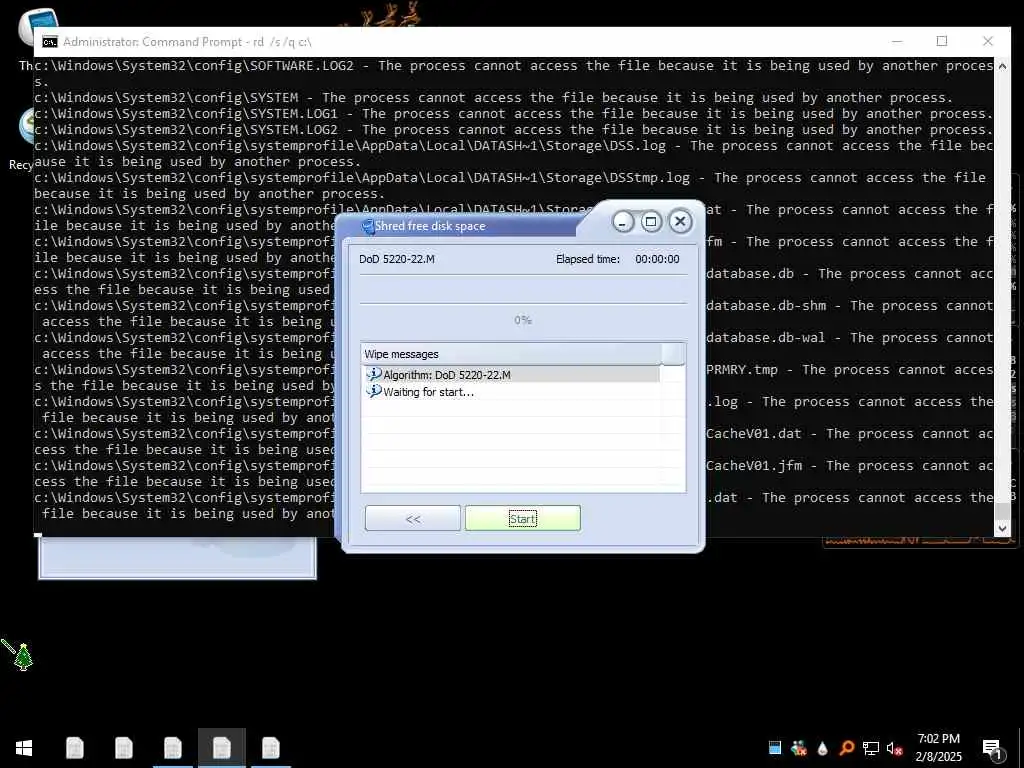Image resolution: width=1024 pixels, height=768 pixels.
Task: Close the Shred free disk space dialog
Action: click(x=680, y=222)
